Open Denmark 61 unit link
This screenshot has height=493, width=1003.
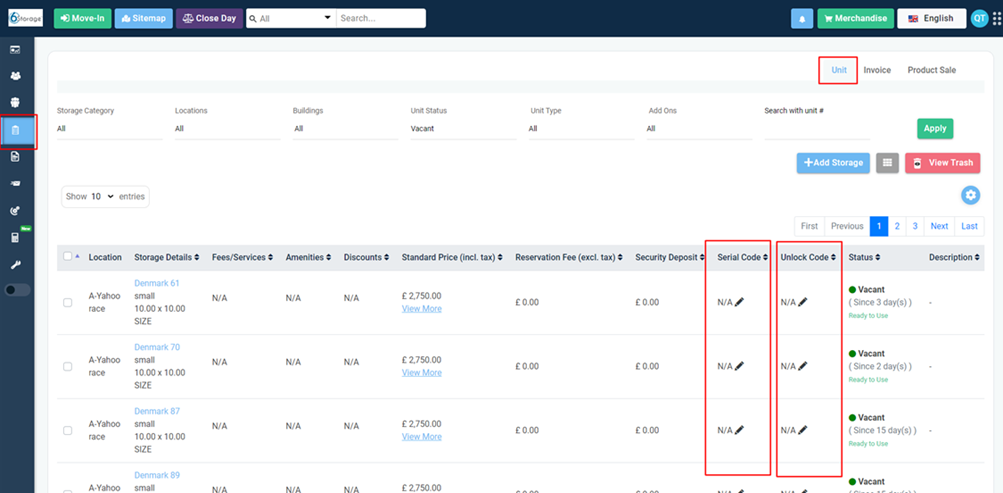click(157, 283)
